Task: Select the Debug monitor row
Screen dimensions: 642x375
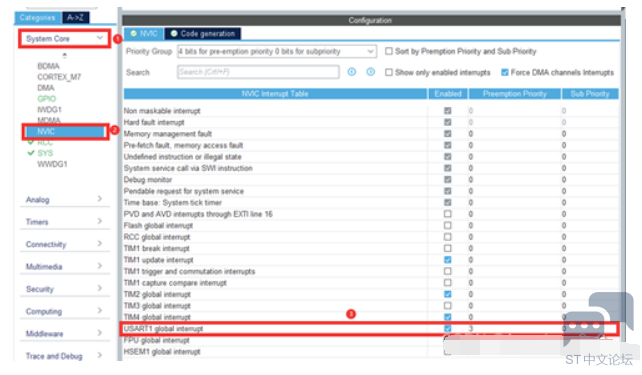Action: pyautogui.click(x=371, y=179)
